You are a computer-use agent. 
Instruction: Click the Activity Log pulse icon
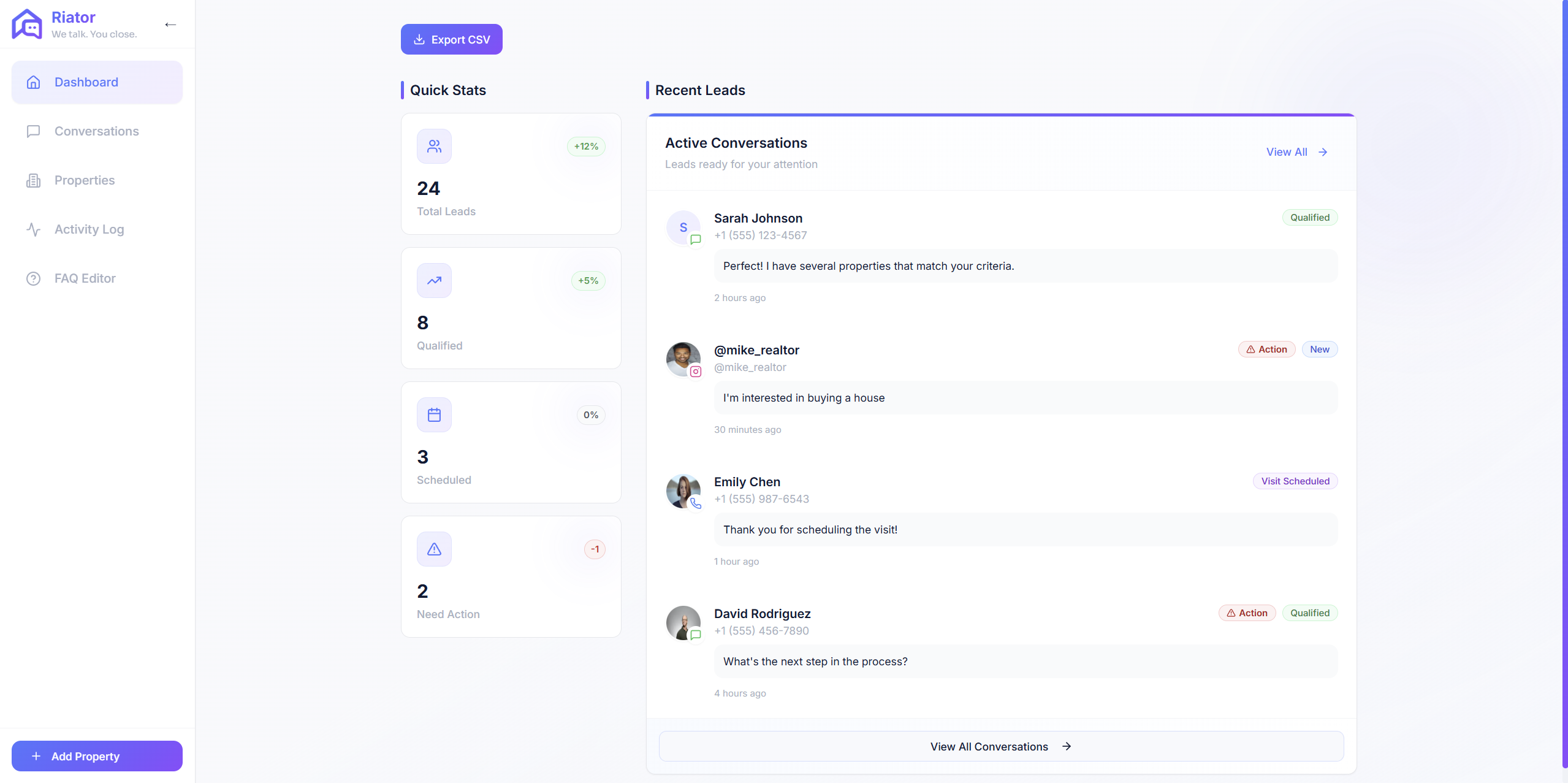coord(34,229)
